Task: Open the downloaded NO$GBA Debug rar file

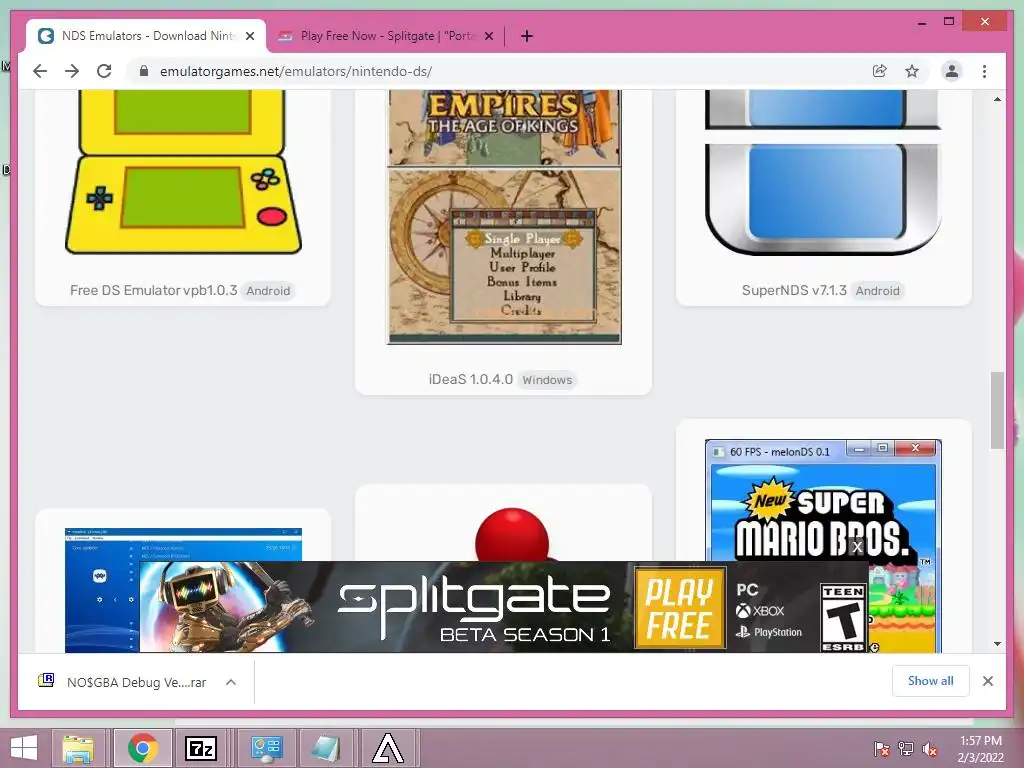Action: click(x=122, y=682)
